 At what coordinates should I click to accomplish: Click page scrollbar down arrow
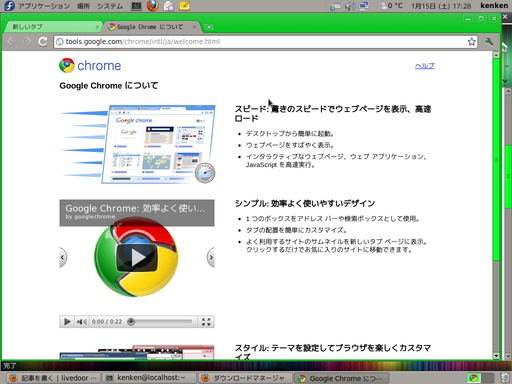pos(496,356)
